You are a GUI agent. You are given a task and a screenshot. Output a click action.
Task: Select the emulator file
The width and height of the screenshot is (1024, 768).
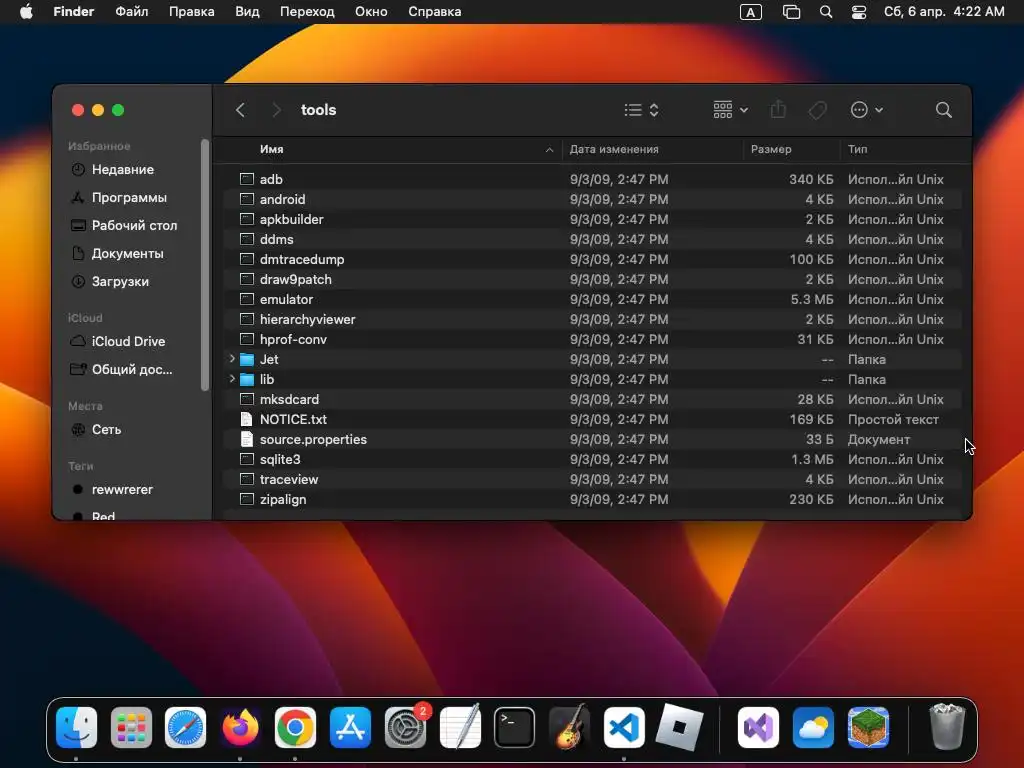click(x=286, y=299)
